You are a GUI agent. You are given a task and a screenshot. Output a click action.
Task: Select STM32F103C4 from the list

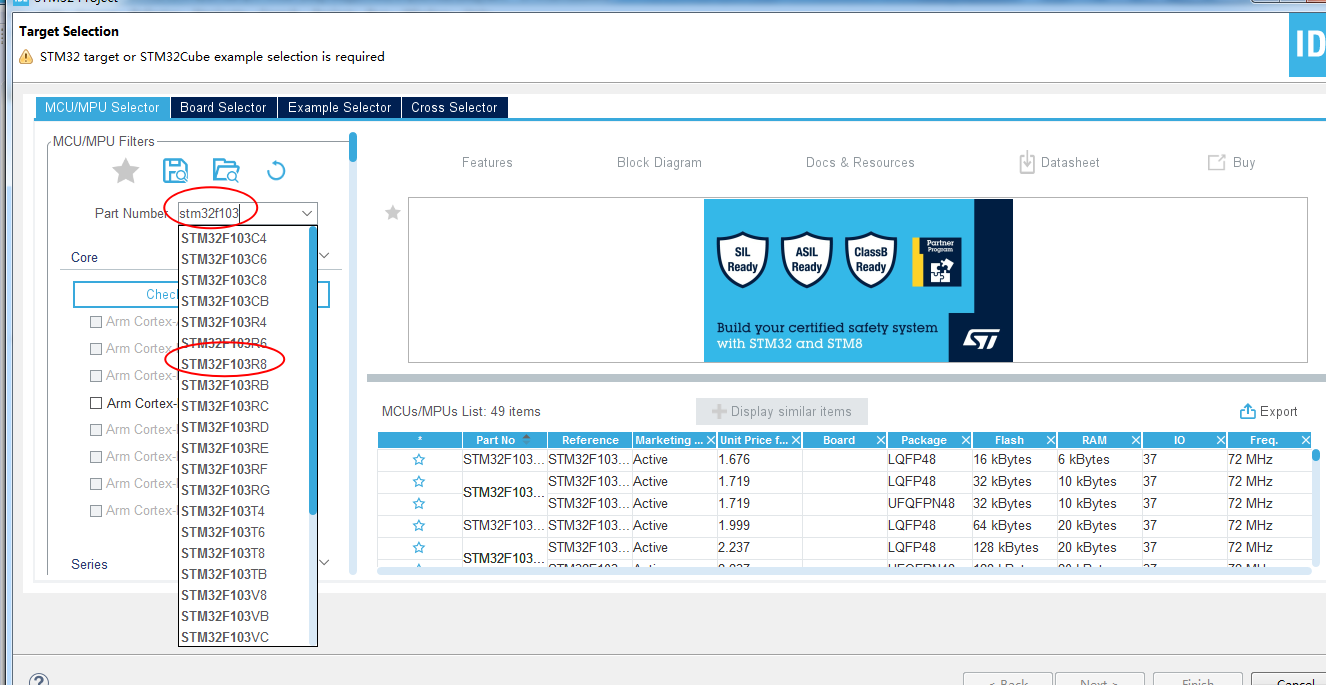224,238
